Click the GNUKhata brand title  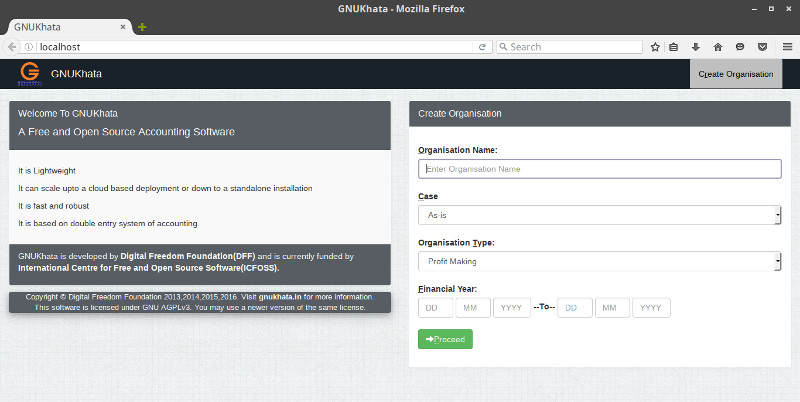point(76,73)
